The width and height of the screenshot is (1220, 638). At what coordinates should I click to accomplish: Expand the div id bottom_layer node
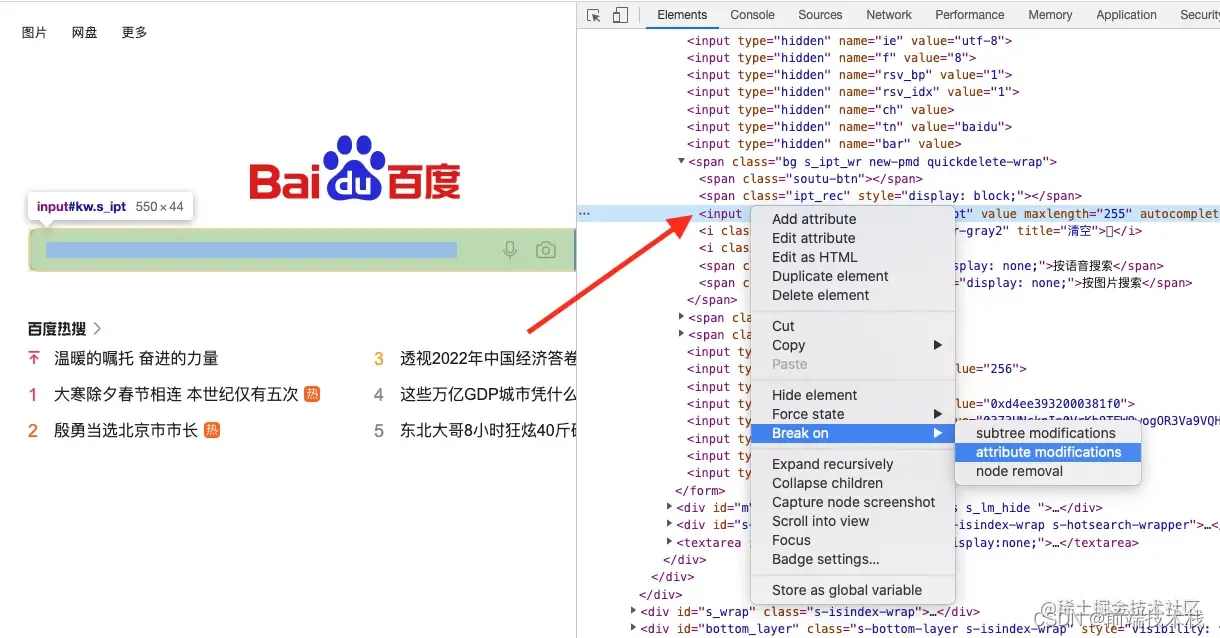tap(634, 628)
